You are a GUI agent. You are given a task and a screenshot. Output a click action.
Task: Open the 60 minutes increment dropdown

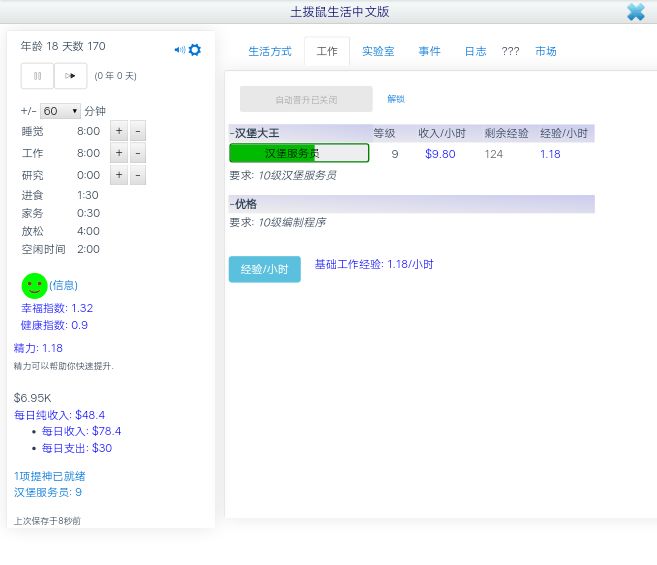60,111
